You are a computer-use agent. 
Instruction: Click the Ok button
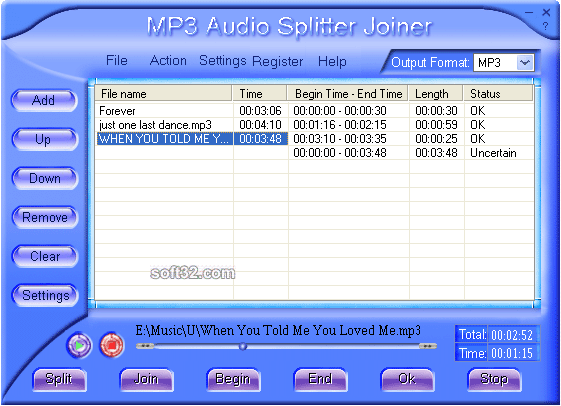(x=407, y=379)
